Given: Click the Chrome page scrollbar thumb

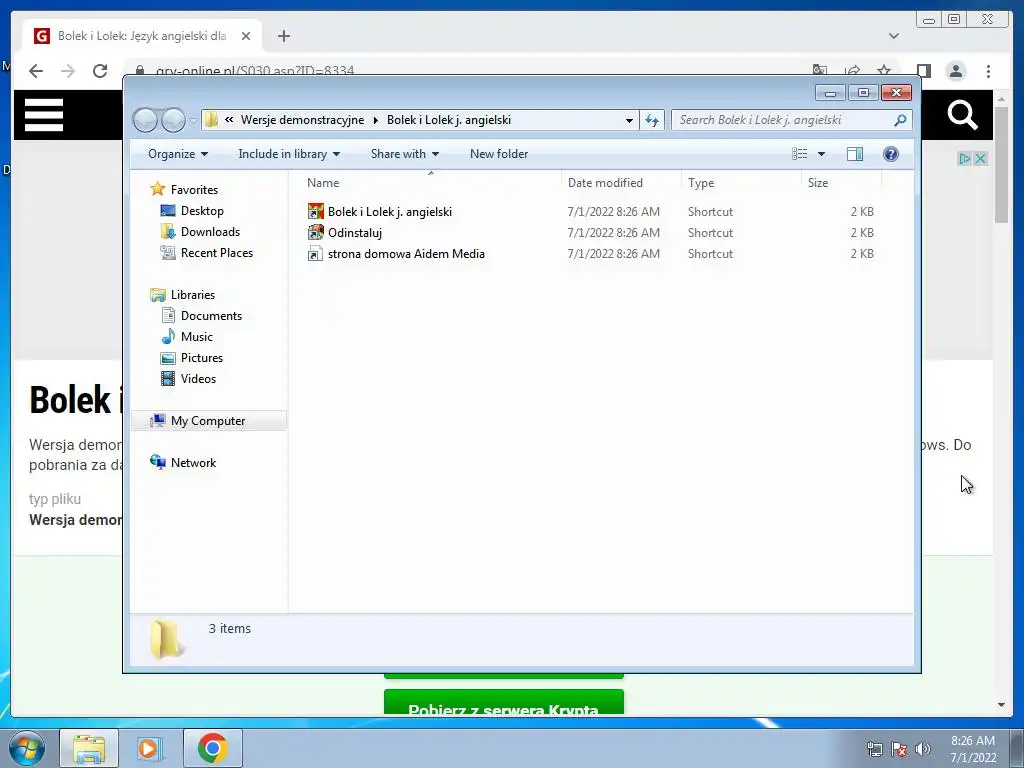Looking at the screenshot, I should [x=1001, y=163].
